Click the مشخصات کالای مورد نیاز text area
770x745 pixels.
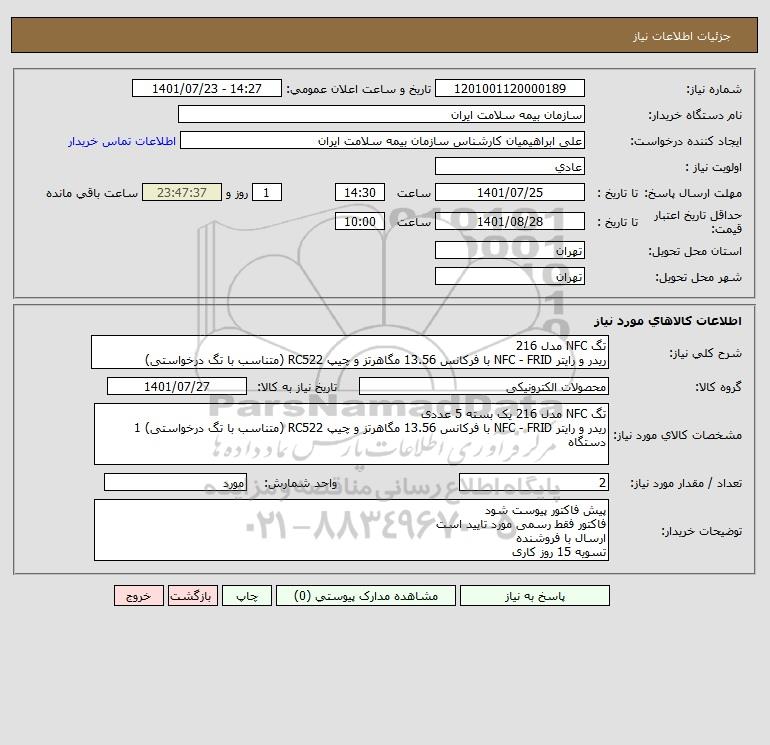(351, 434)
